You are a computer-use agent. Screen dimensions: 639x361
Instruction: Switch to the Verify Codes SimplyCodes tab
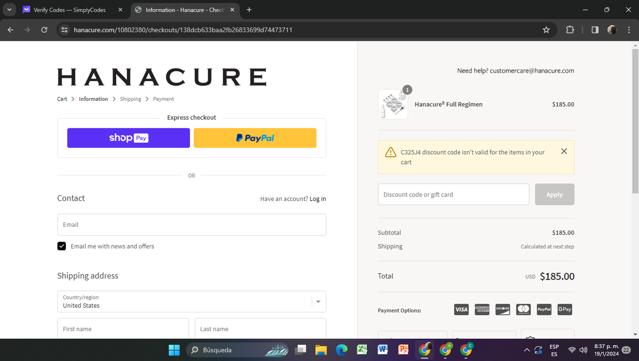(x=69, y=10)
